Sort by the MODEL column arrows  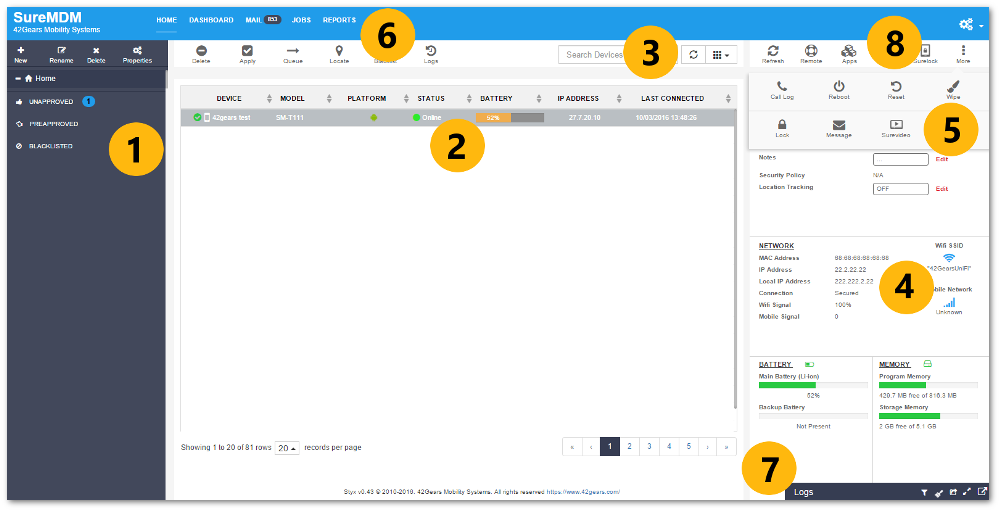[x=329, y=99]
